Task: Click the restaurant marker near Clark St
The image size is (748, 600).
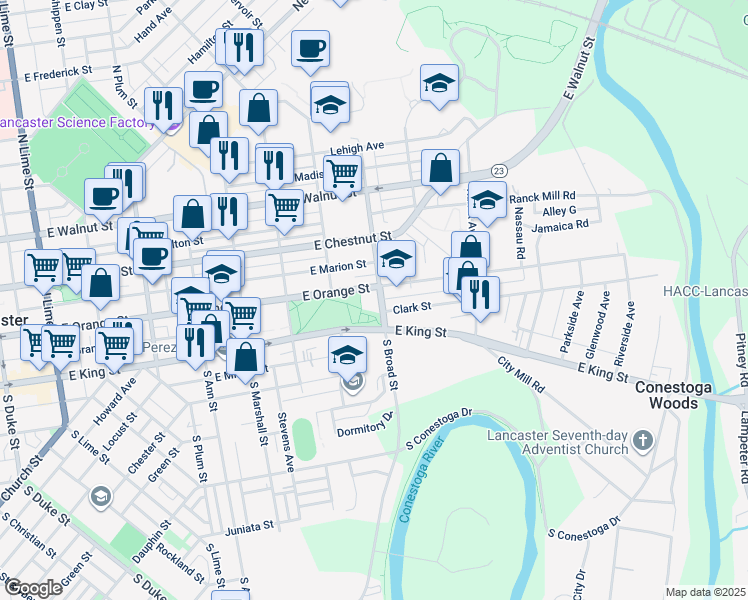Action: [x=480, y=294]
